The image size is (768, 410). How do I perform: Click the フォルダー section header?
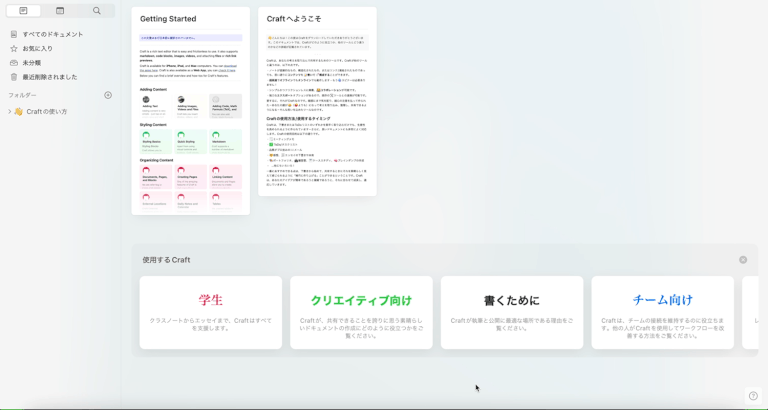[22, 95]
